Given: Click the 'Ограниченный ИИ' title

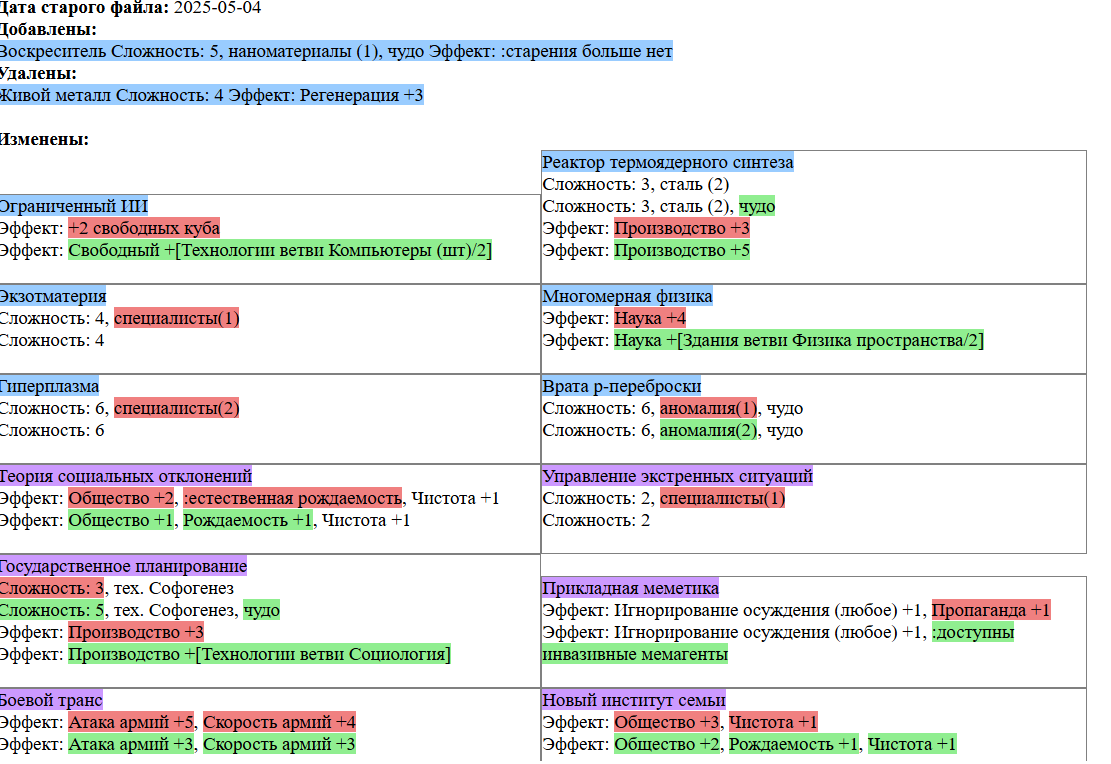Looking at the screenshot, I should (74, 206).
